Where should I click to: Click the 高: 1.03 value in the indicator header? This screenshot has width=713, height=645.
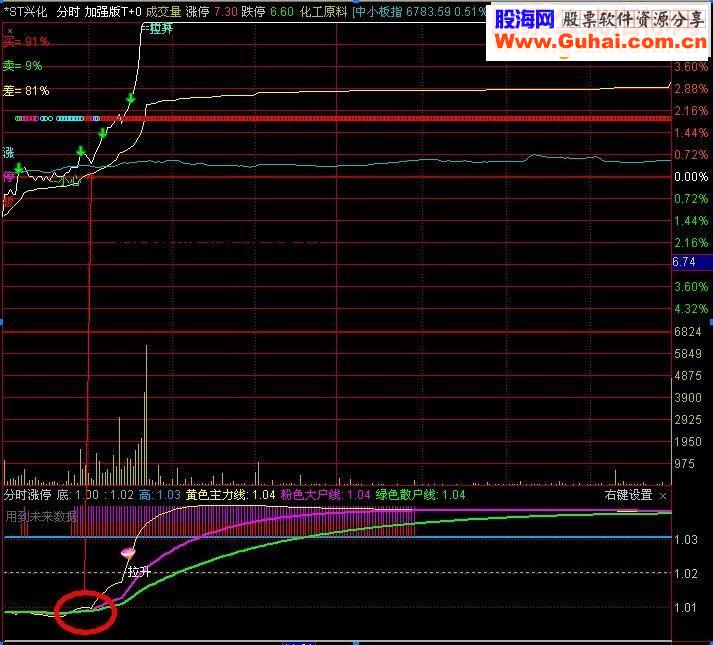[160, 495]
